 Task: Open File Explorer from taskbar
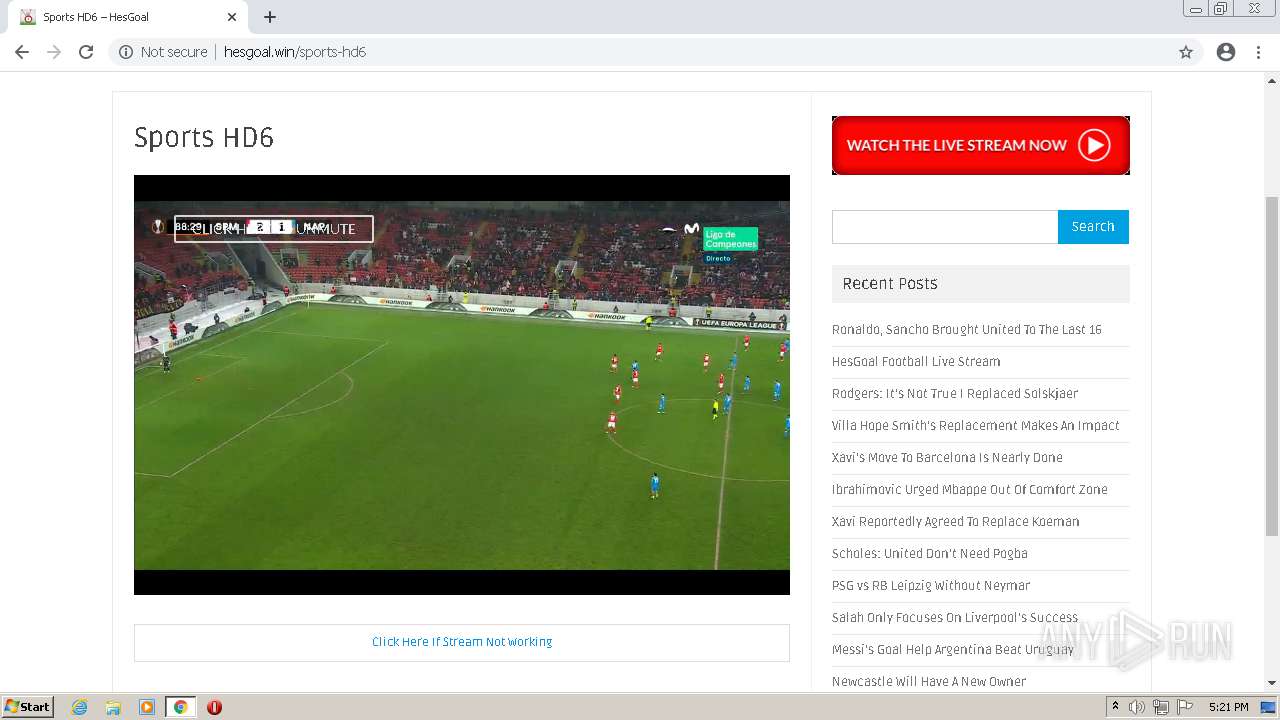(x=113, y=707)
